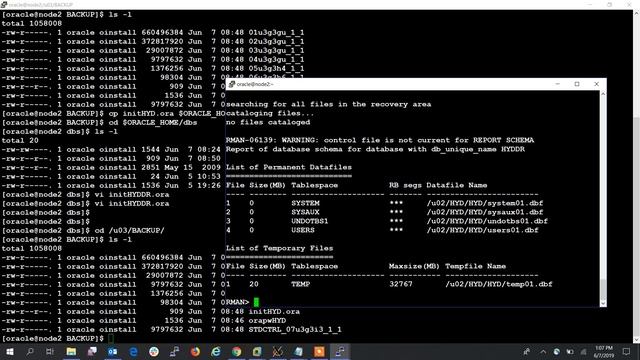This screenshot has height=360, width=640.
Task: Launch Google Chrome from the taskbar
Action: [x=236, y=351]
